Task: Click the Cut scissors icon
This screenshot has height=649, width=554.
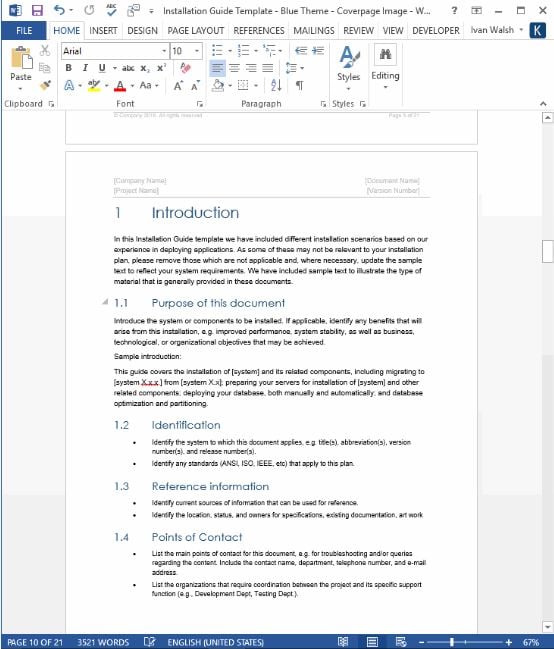Action: point(45,50)
